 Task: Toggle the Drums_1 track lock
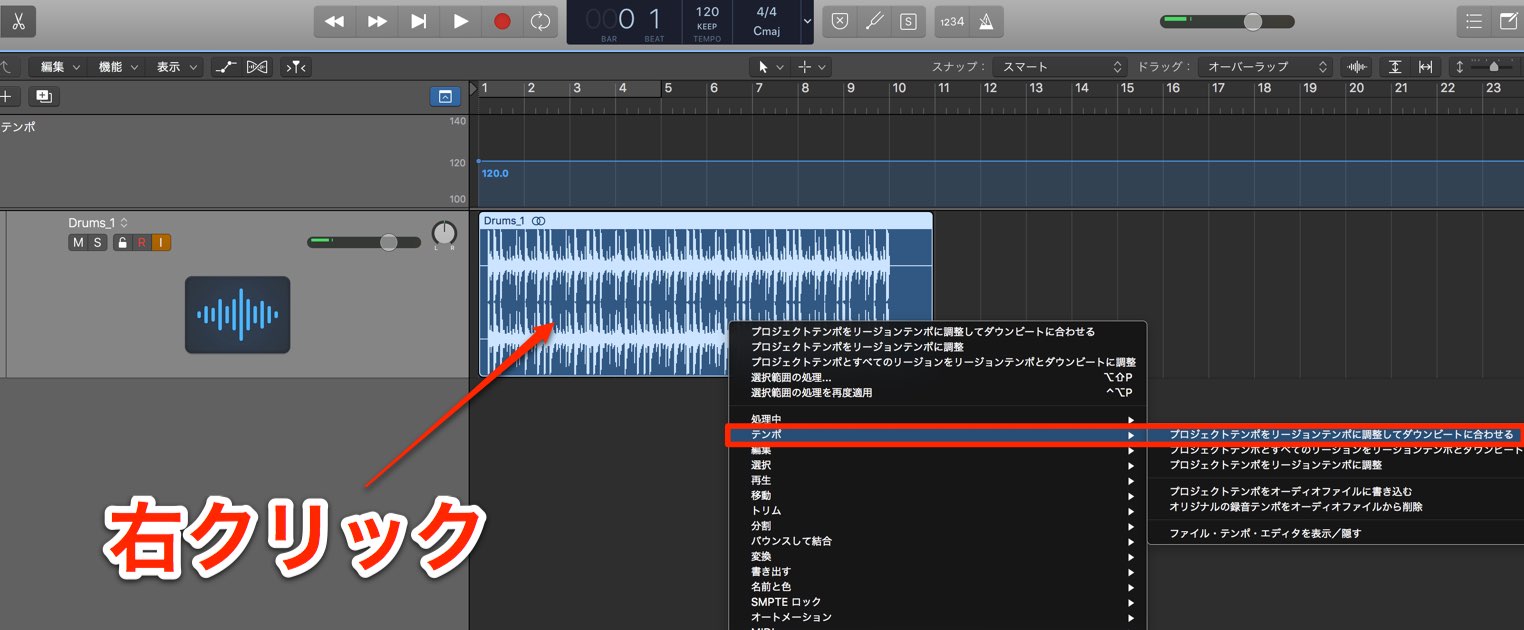[x=122, y=243]
